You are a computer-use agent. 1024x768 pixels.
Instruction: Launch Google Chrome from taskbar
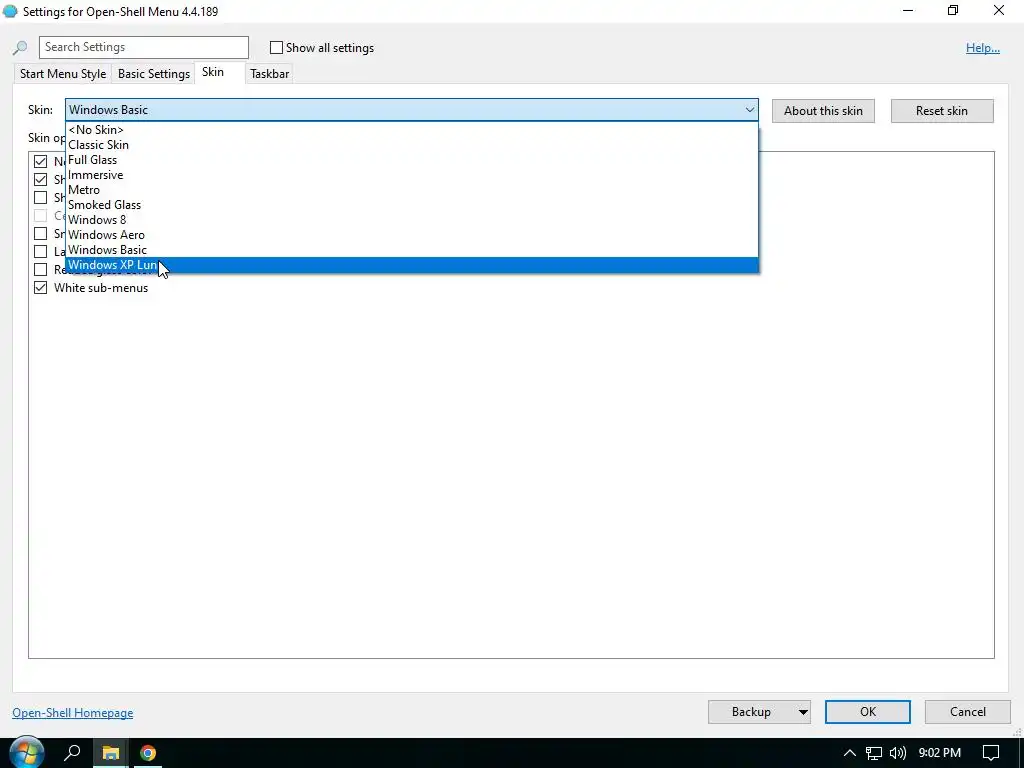(148, 753)
